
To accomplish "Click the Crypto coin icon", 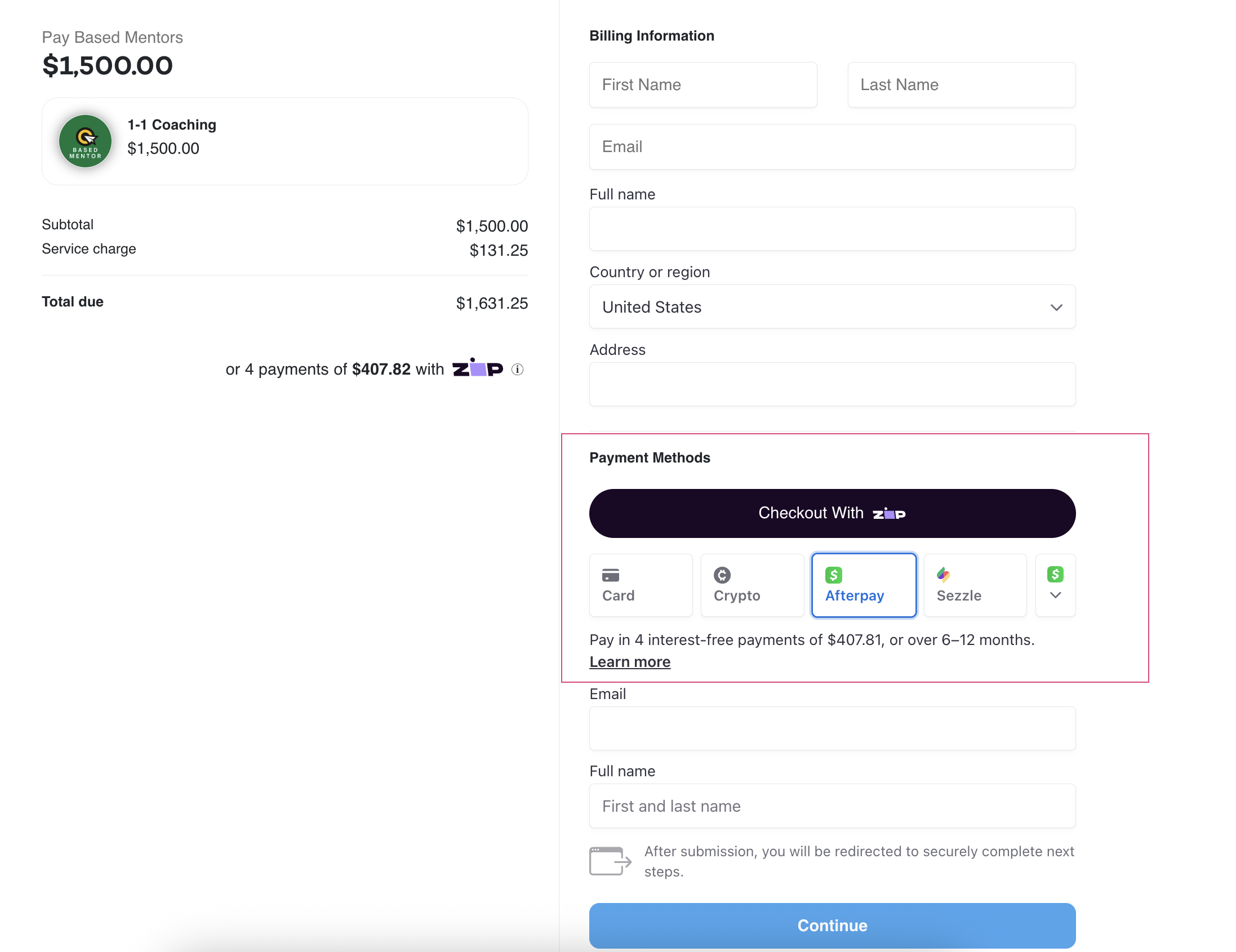I will pyautogui.click(x=722, y=575).
